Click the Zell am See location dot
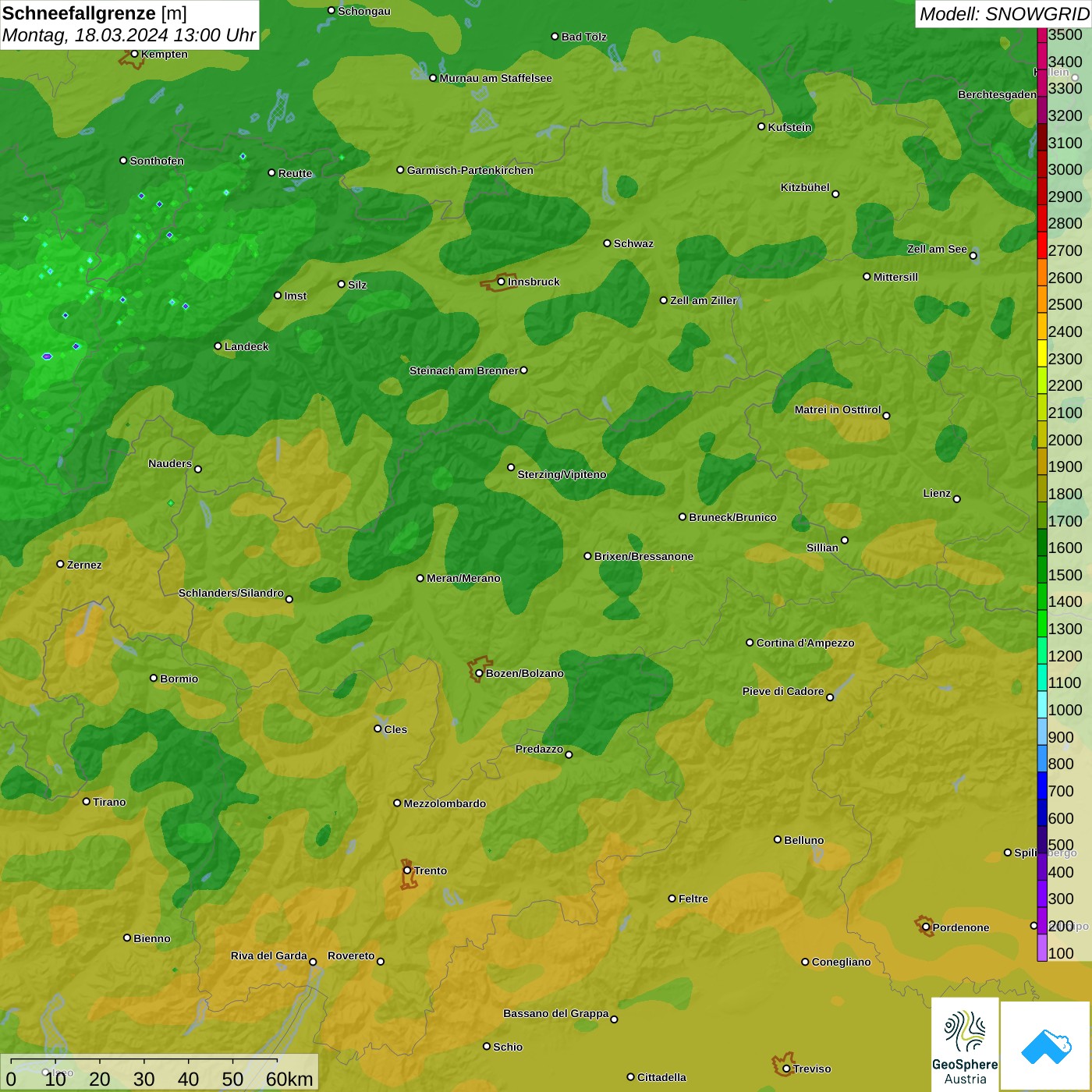1092x1092 pixels. click(x=973, y=255)
